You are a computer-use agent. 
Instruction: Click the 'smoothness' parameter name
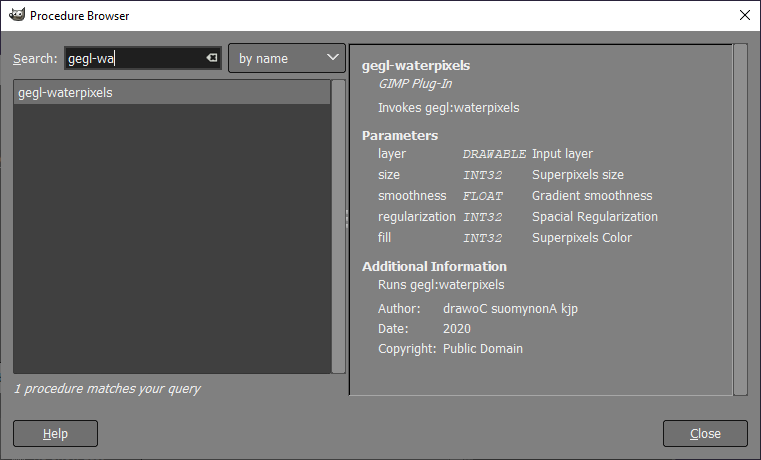[x=412, y=196]
